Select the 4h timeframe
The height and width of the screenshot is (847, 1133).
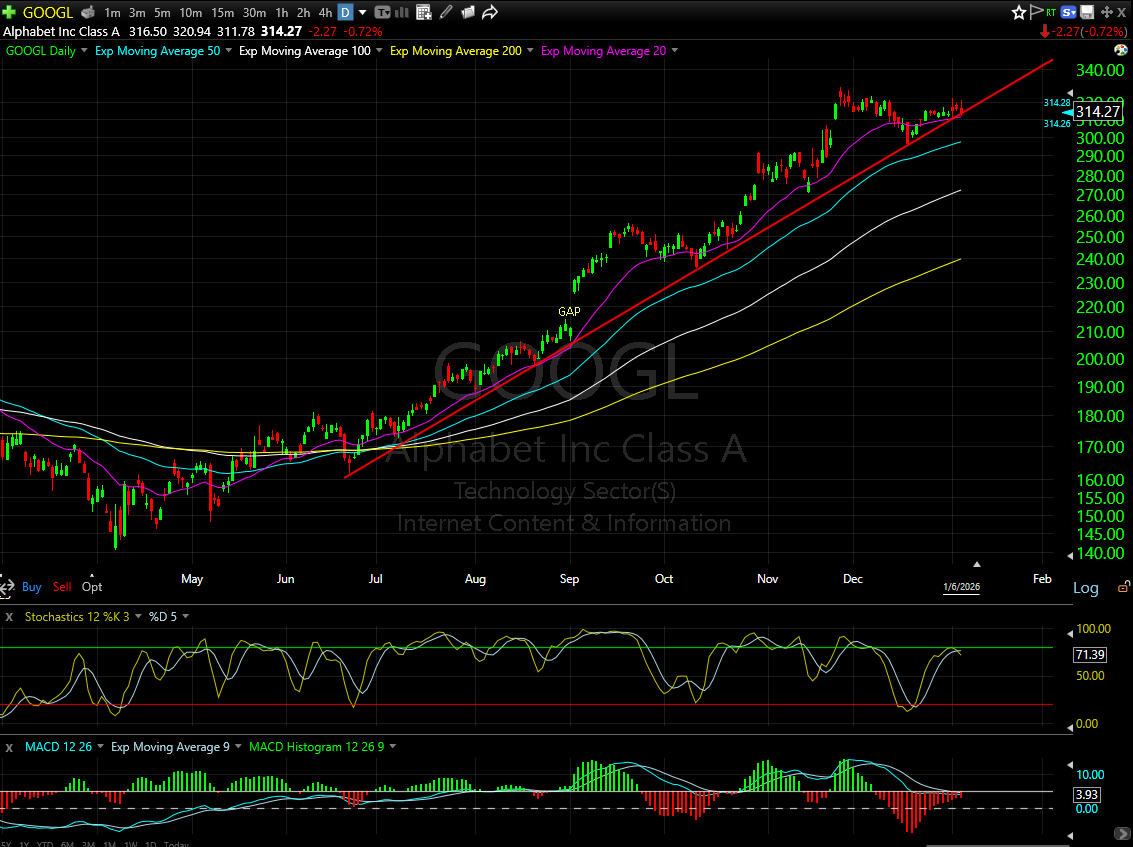tap(325, 12)
